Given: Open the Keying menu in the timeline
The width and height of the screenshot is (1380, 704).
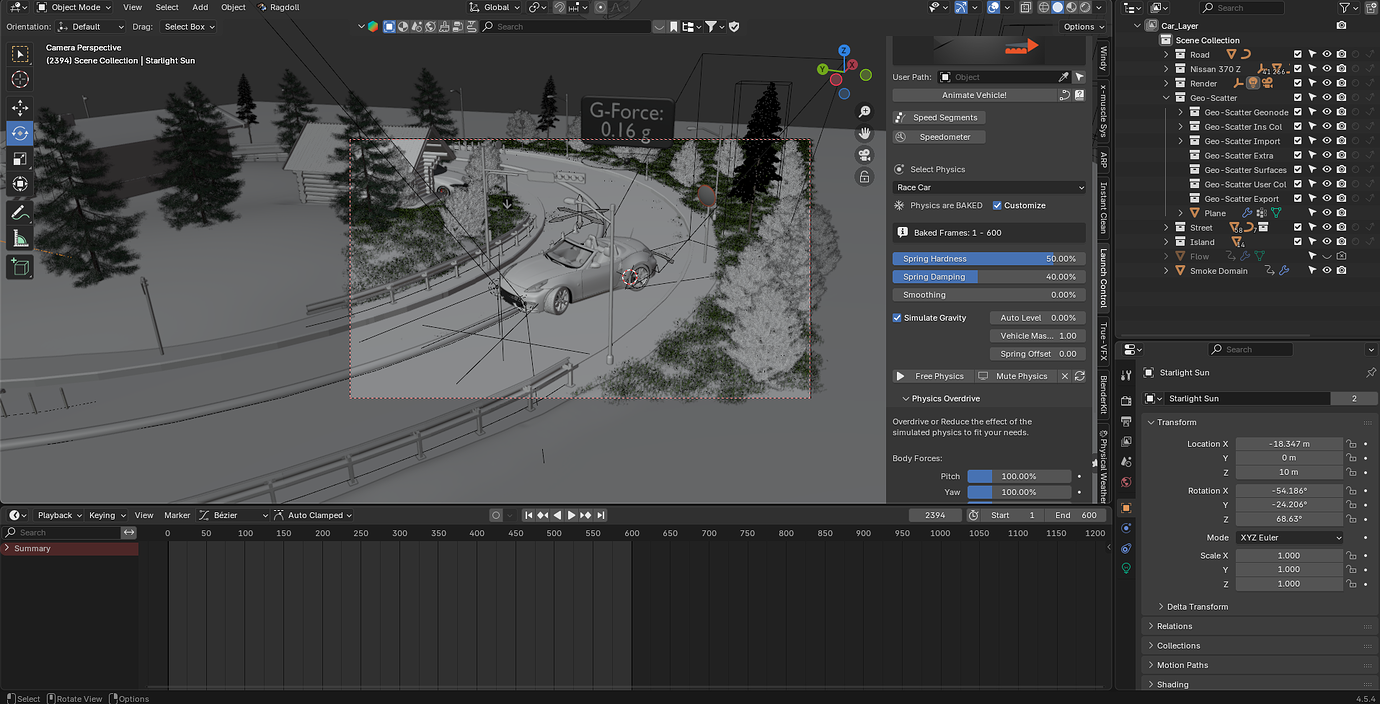Looking at the screenshot, I should [106, 515].
